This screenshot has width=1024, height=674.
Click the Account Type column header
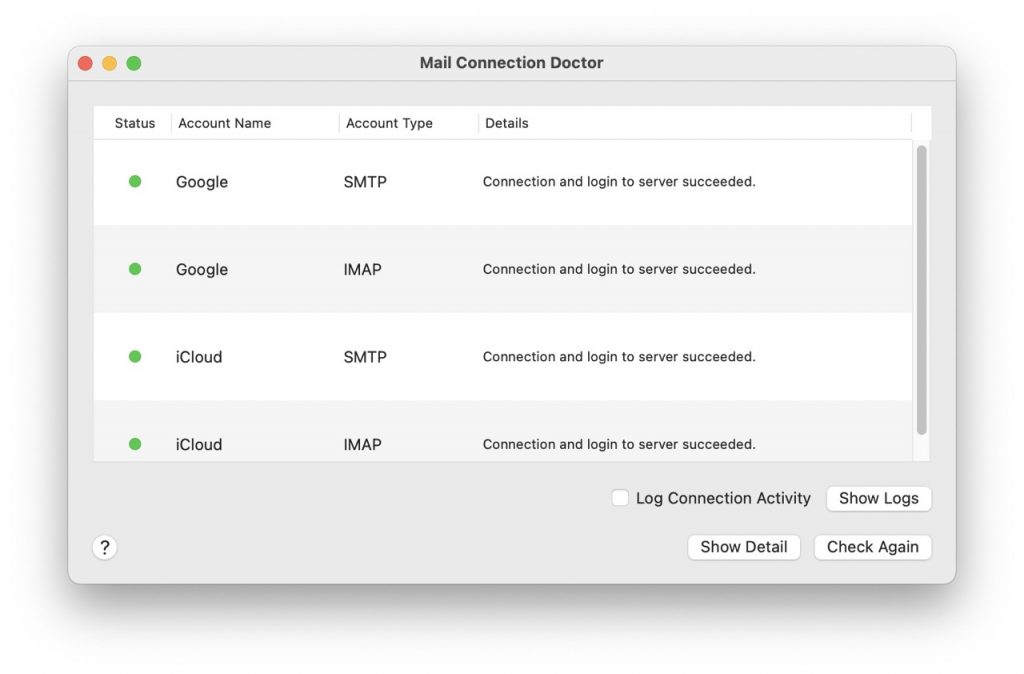(x=388, y=123)
